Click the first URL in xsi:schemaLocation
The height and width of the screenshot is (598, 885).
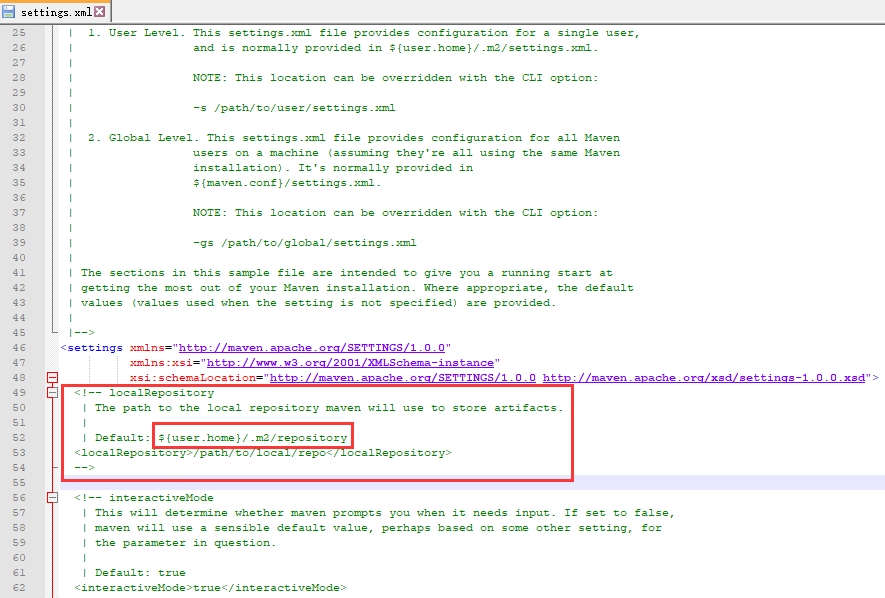tap(403, 378)
